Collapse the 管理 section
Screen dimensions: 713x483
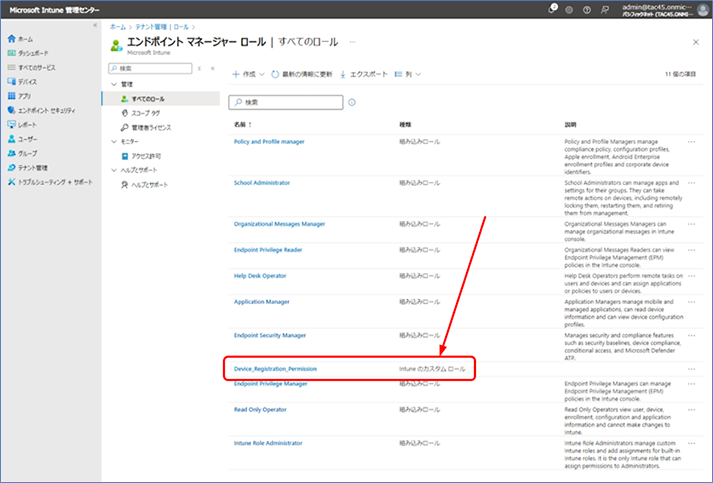coord(114,84)
